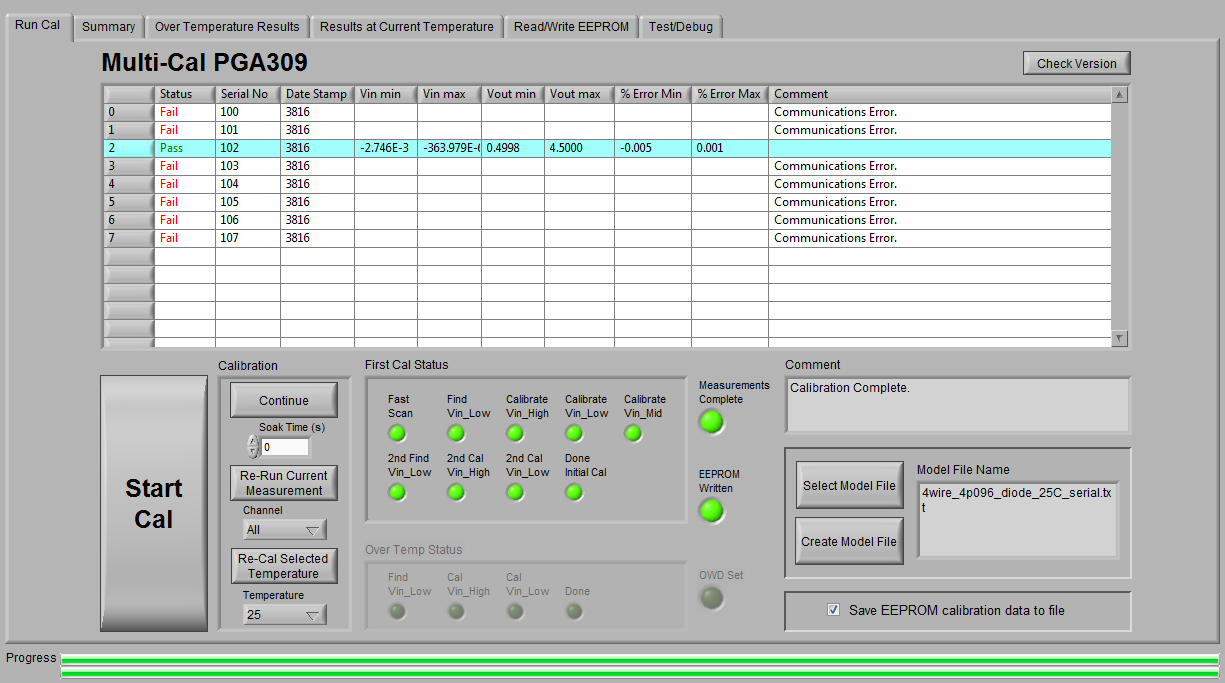The image size is (1225, 683).
Task: Click the lower green Progress bar
Action: click(640, 673)
